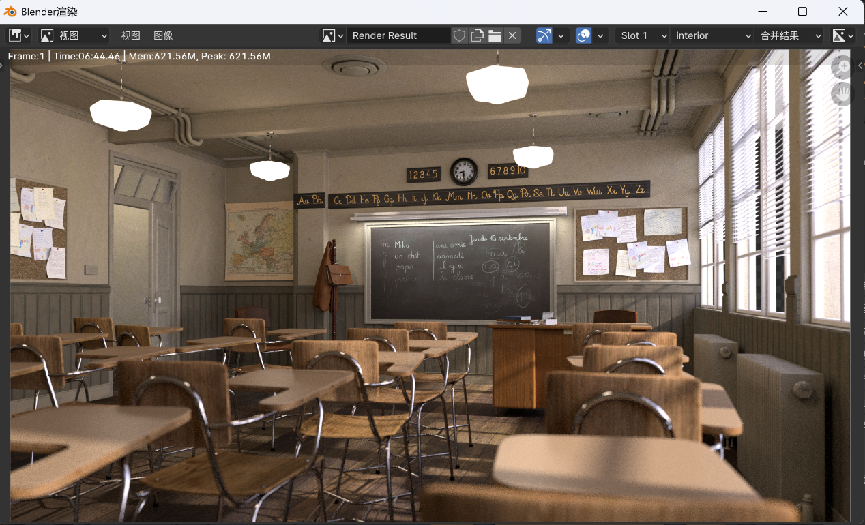
Task: Open the 图像 menu
Action: point(163,35)
